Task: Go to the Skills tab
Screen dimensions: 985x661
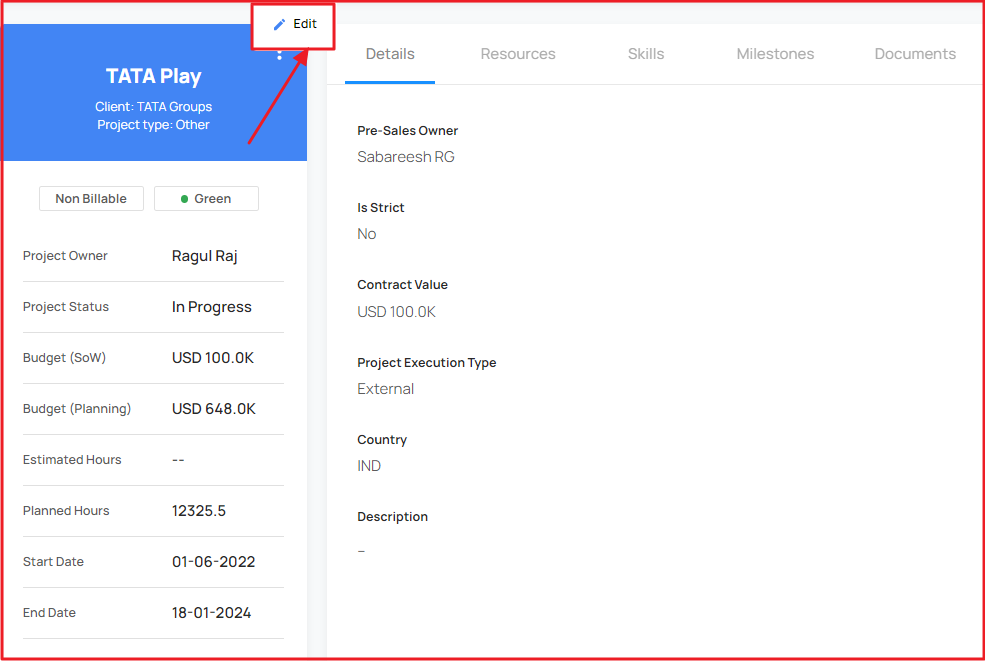Action: click(x=646, y=54)
